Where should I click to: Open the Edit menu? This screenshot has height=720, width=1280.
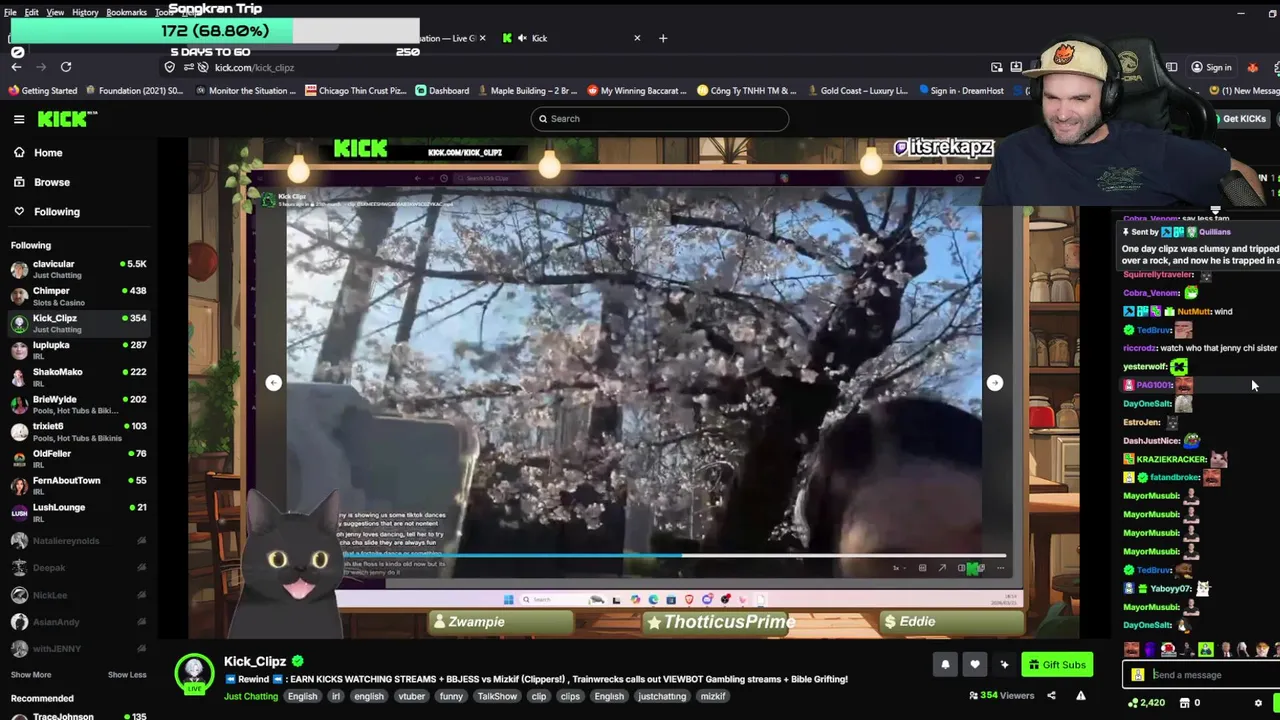(32, 12)
